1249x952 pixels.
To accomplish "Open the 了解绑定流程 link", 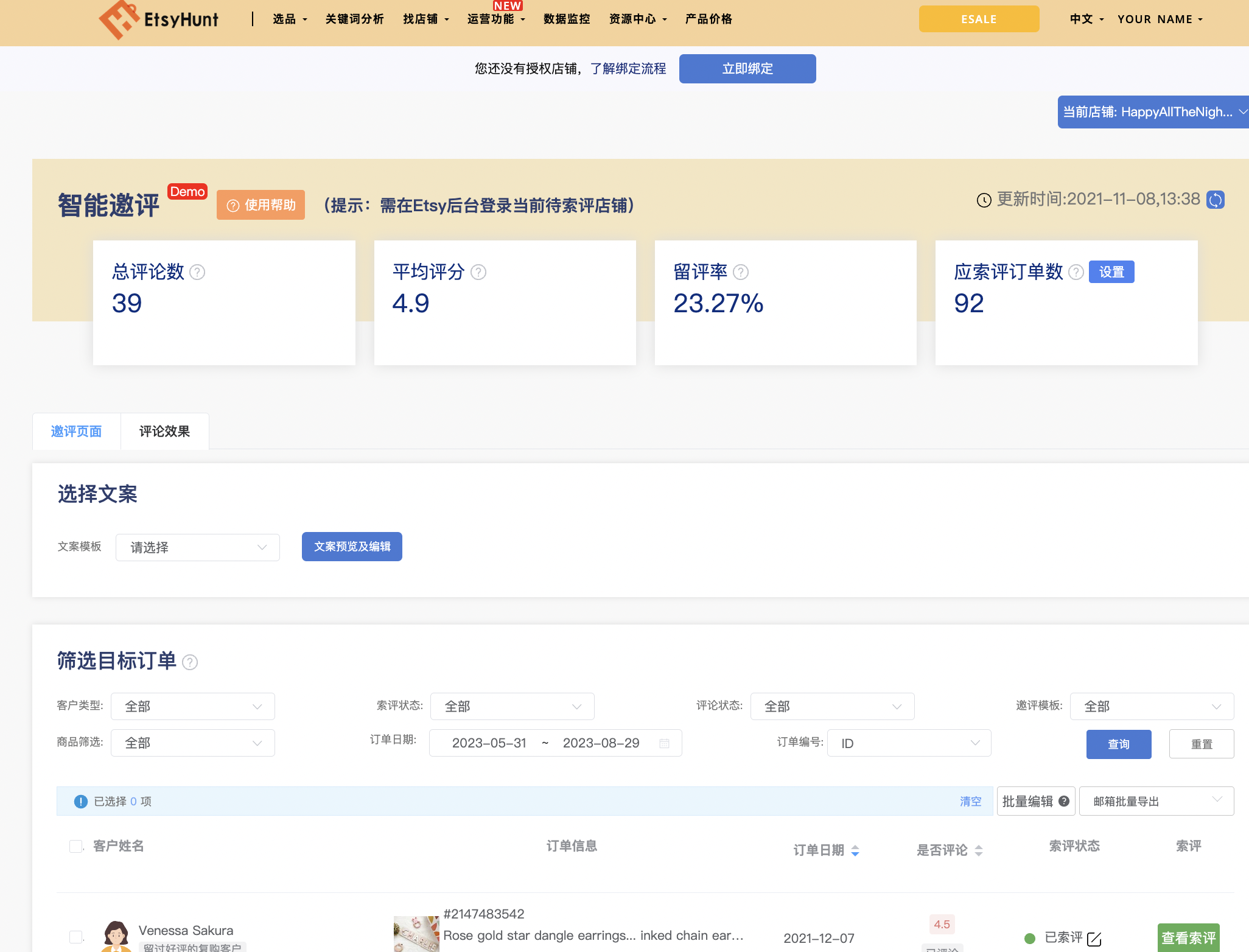I will coord(628,69).
